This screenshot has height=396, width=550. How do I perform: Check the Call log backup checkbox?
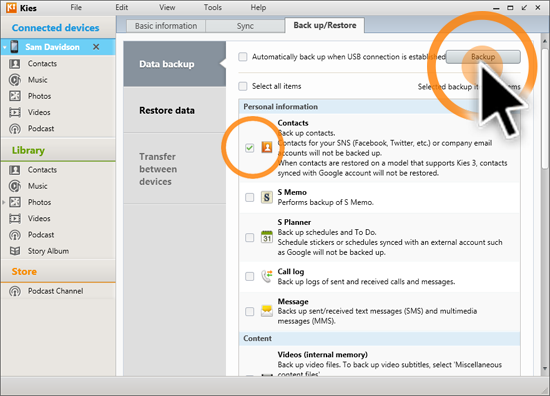click(x=249, y=276)
